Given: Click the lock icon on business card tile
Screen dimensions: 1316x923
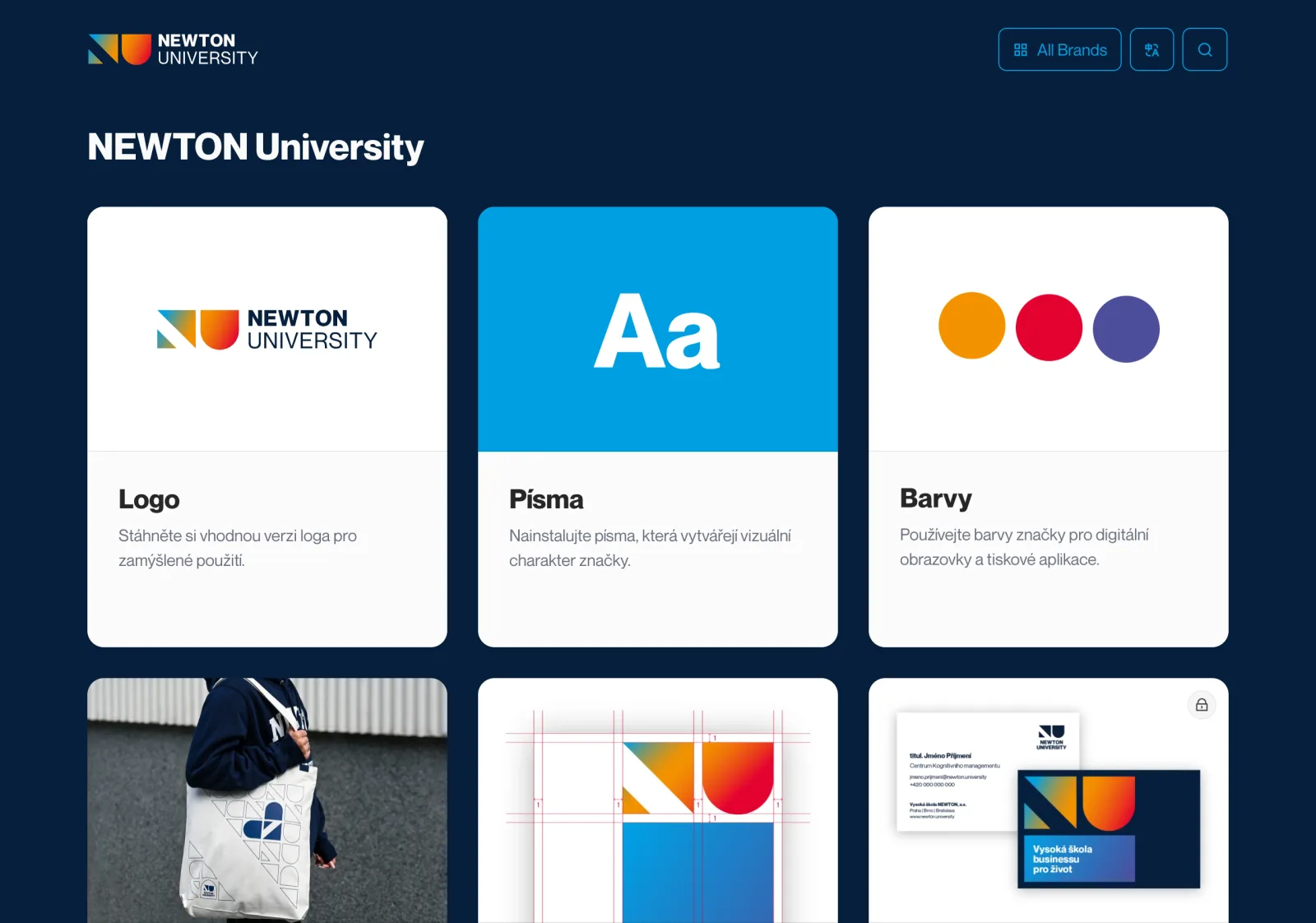Looking at the screenshot, I should point(1202,705).
